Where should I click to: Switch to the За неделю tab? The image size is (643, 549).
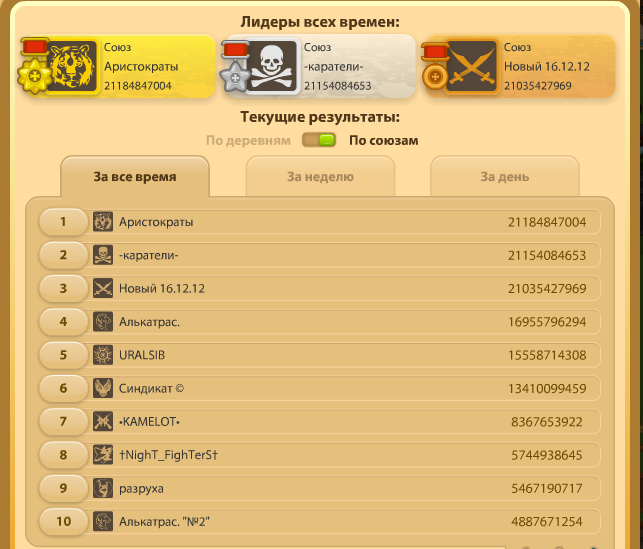[320, 176]
